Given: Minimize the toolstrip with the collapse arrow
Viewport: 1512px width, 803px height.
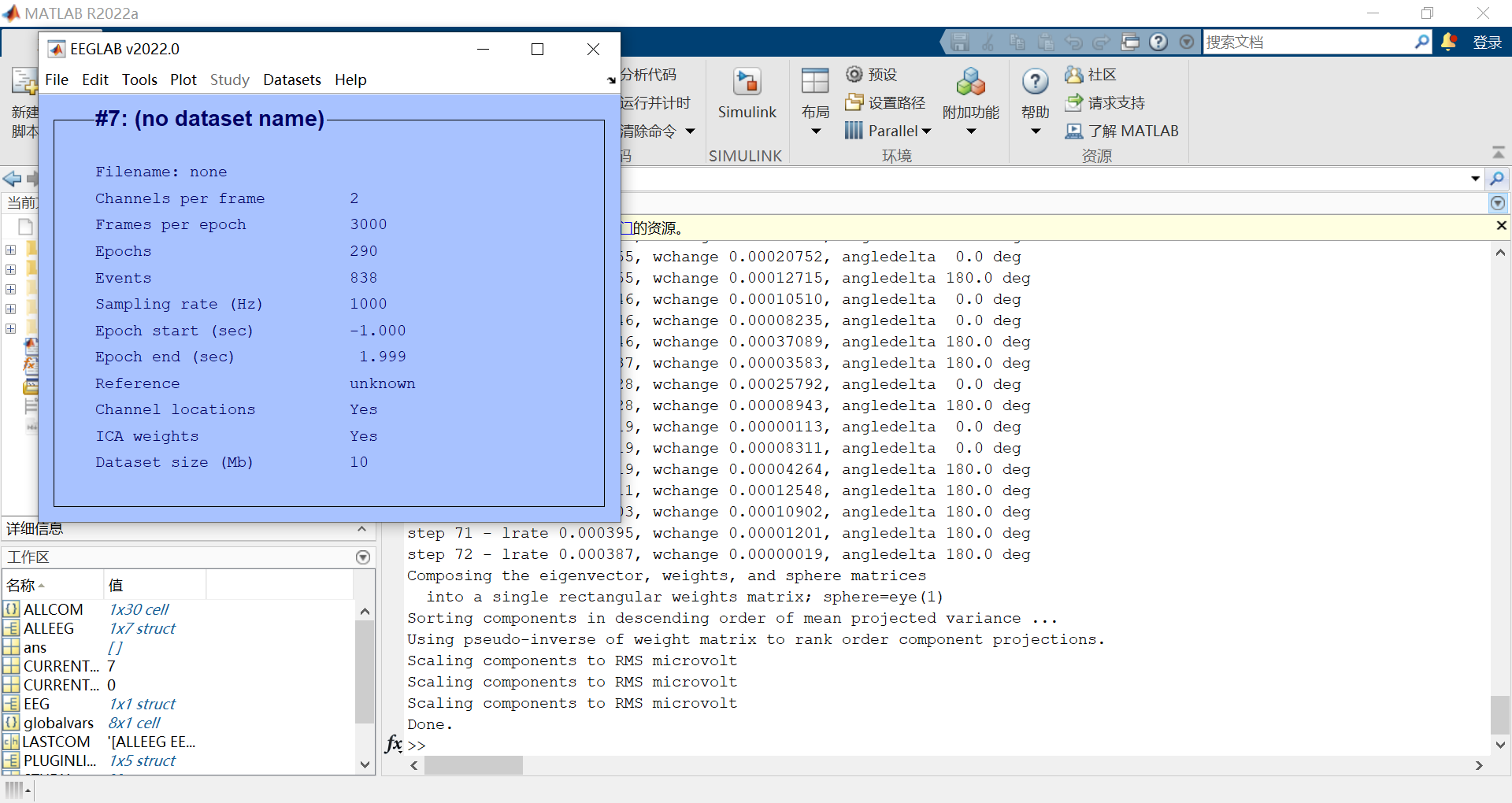Looking at the screenshot, I should [x=1499, y=151].
